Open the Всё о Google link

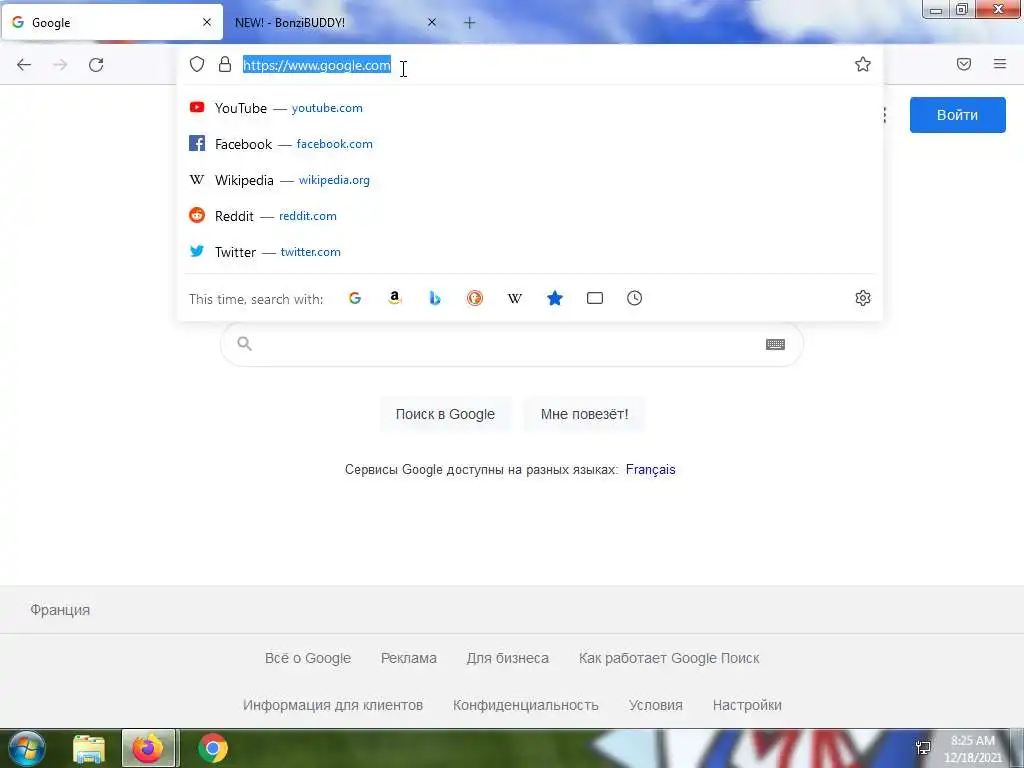tap(308, 658)
